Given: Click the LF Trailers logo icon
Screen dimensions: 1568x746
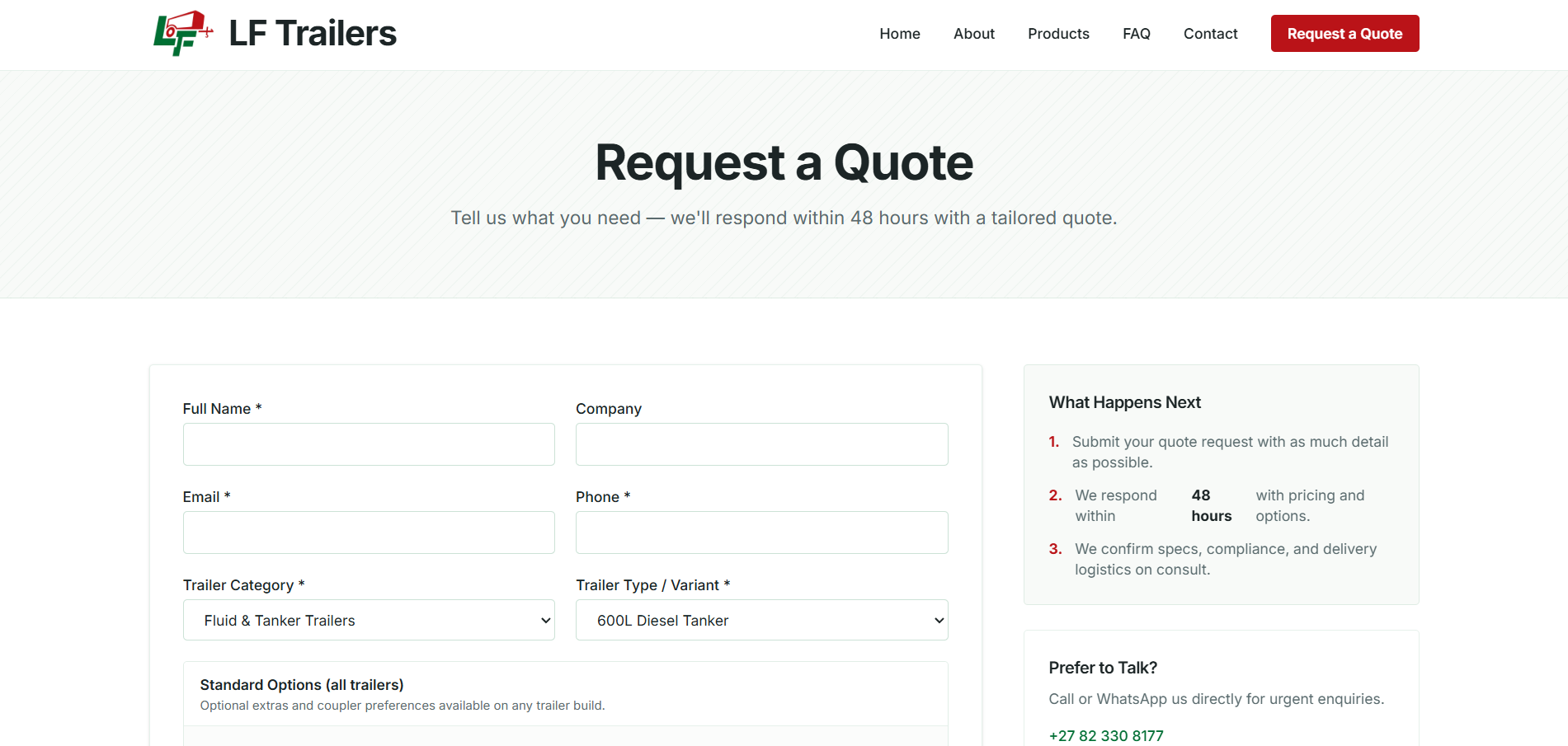Looking at the screenshot, I should (x=183, y=33).
